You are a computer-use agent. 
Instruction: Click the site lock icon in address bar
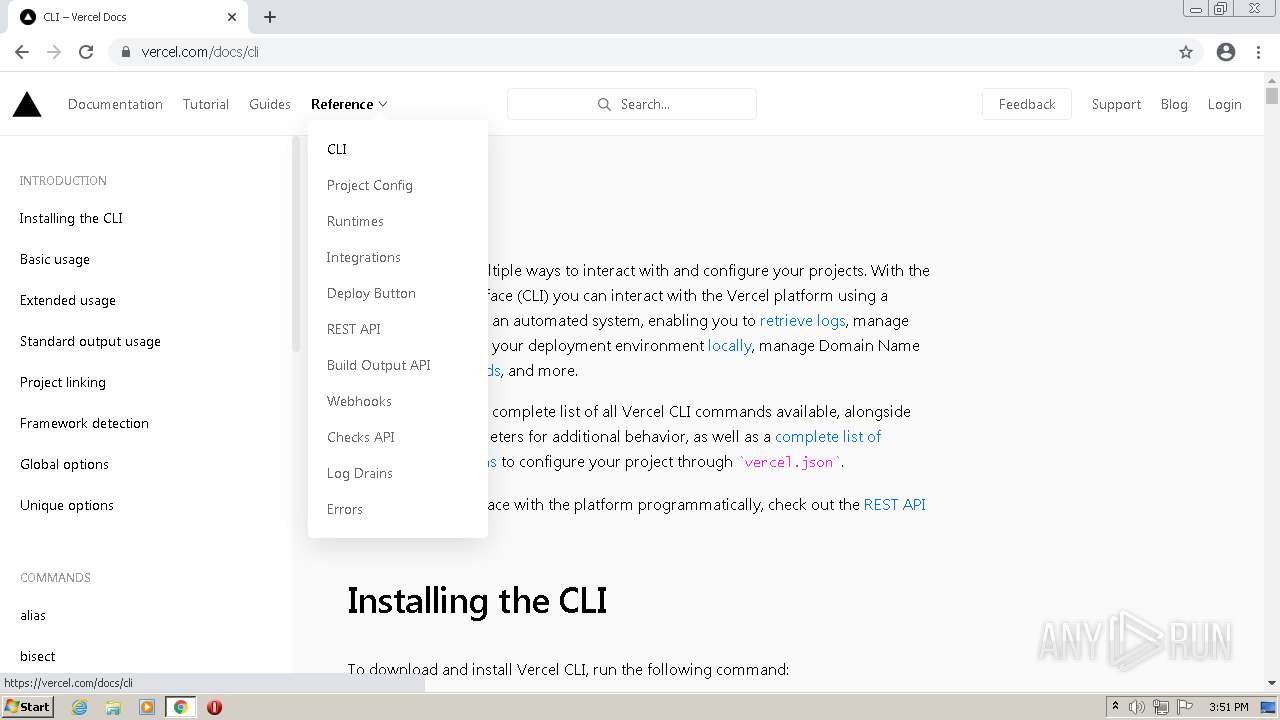click(x=126, y=52)
